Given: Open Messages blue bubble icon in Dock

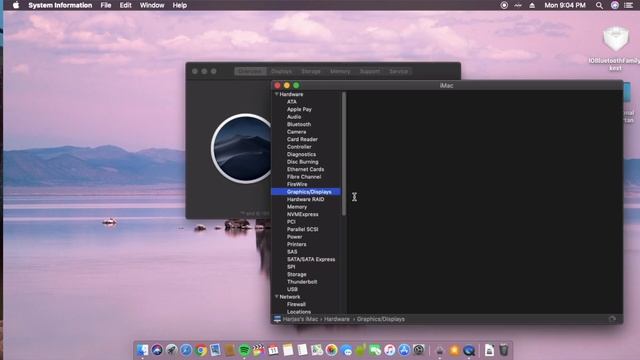Looking at the screenshot, I should pos(346,350).
